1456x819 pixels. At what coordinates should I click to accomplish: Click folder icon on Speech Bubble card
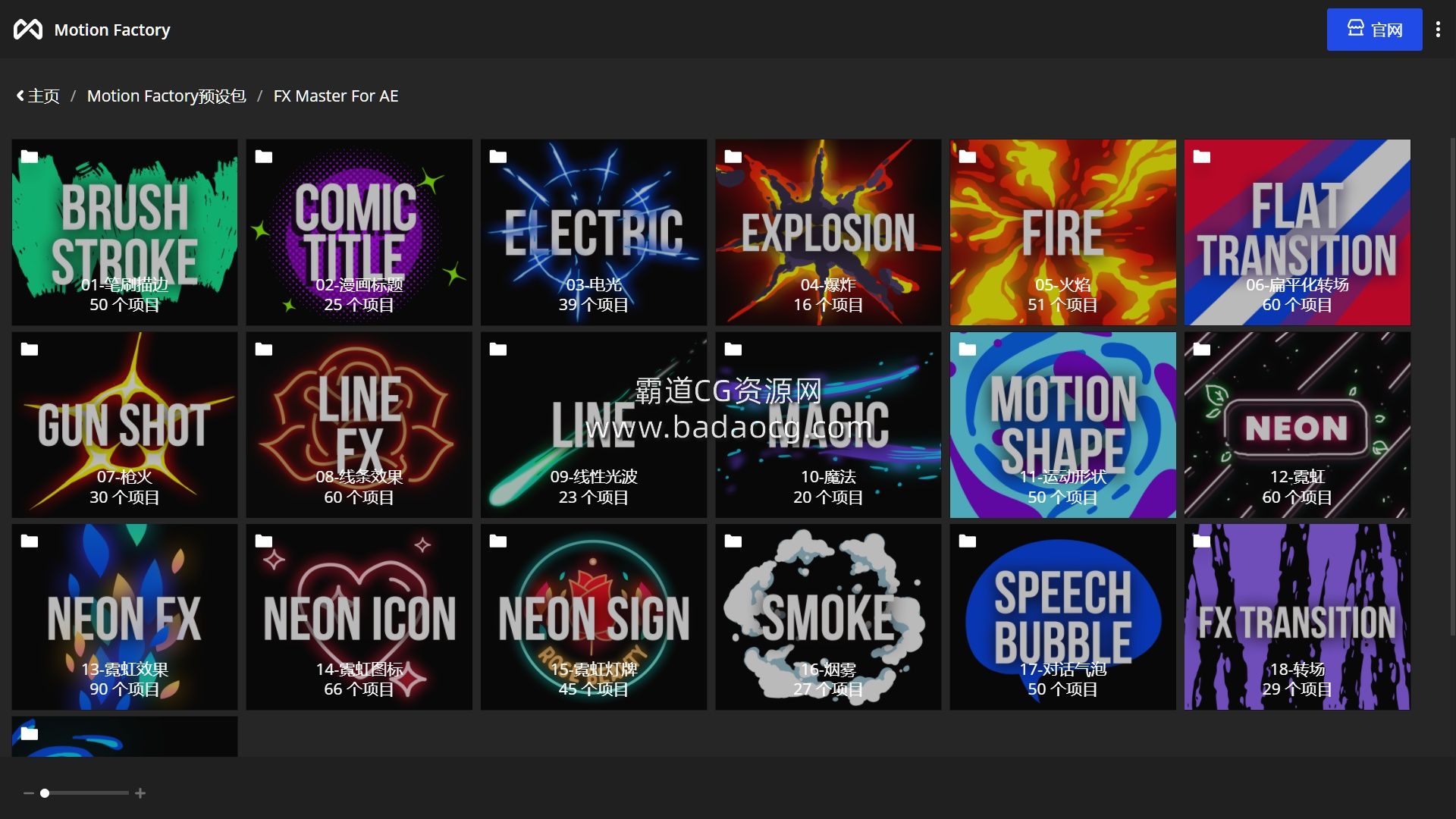[968, 541]
